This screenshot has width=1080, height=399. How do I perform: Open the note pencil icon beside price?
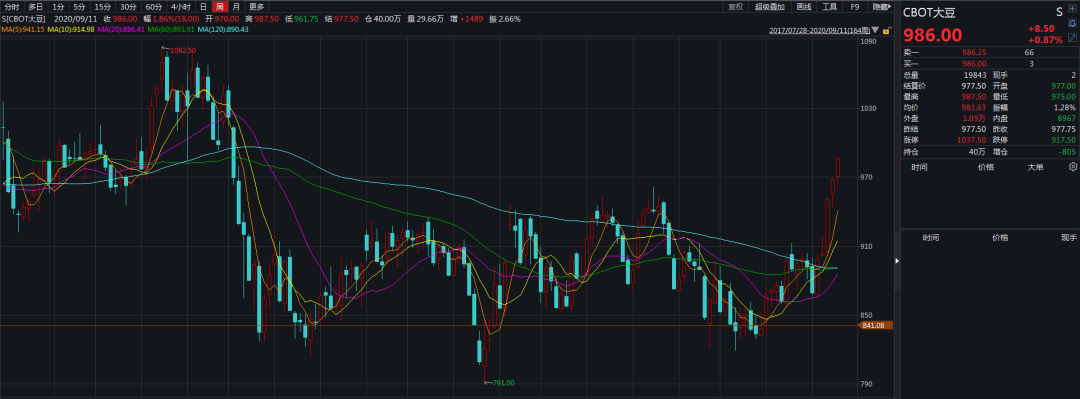1072,37
